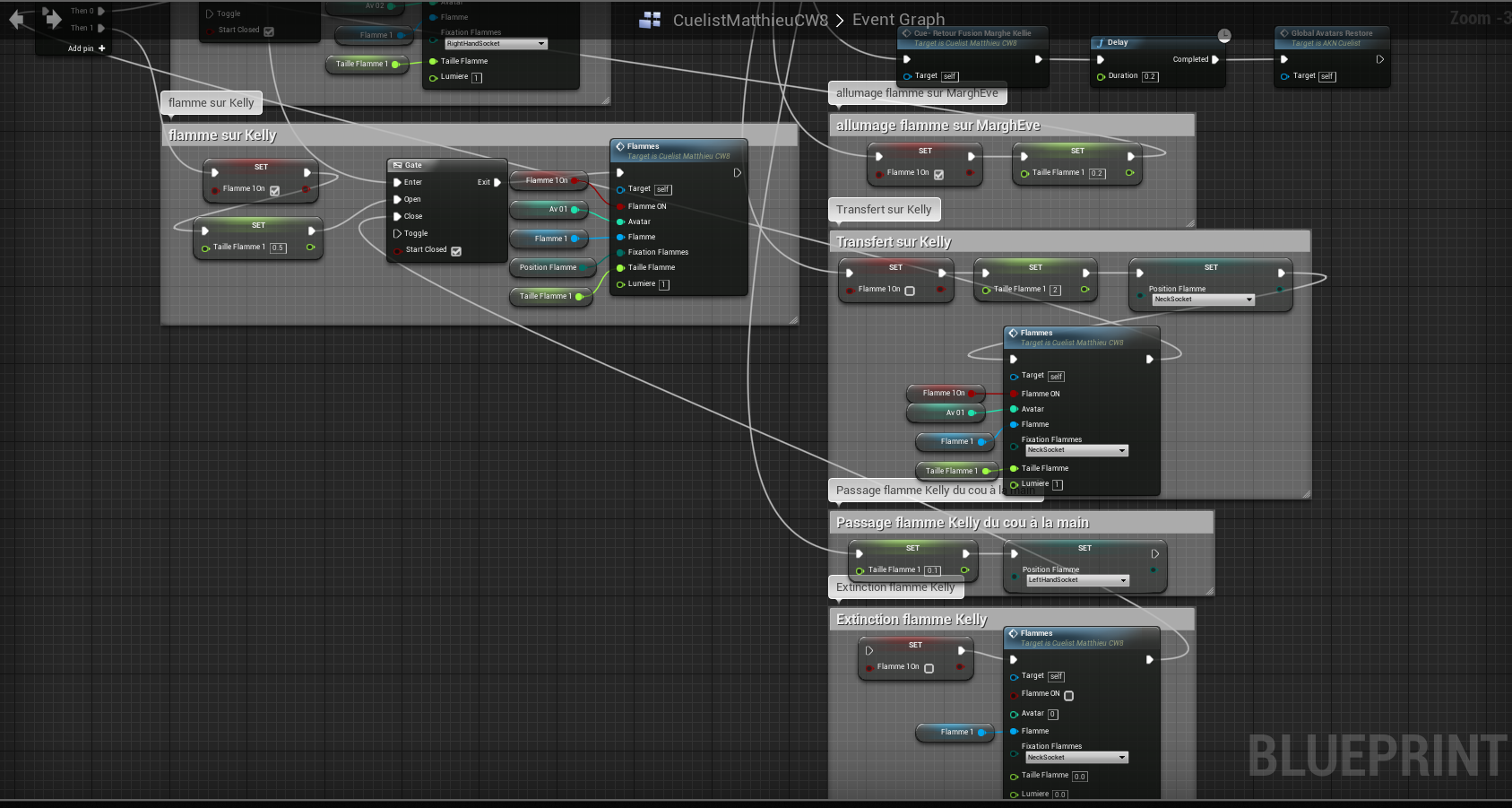
Task: Click Taille Flamme 0.0 field on Extinction Flammes
Action: [x=1080, y=777]
